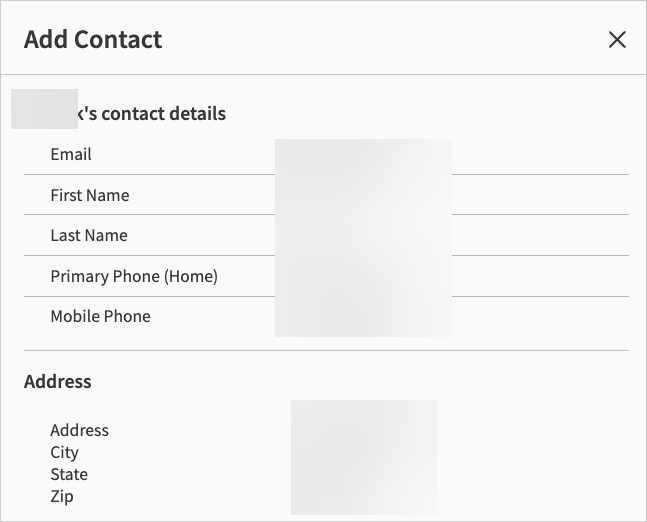The height and width of the screenshot is (522, 647).
Task: Select the Zip label
Action: [x=62, y=496]
